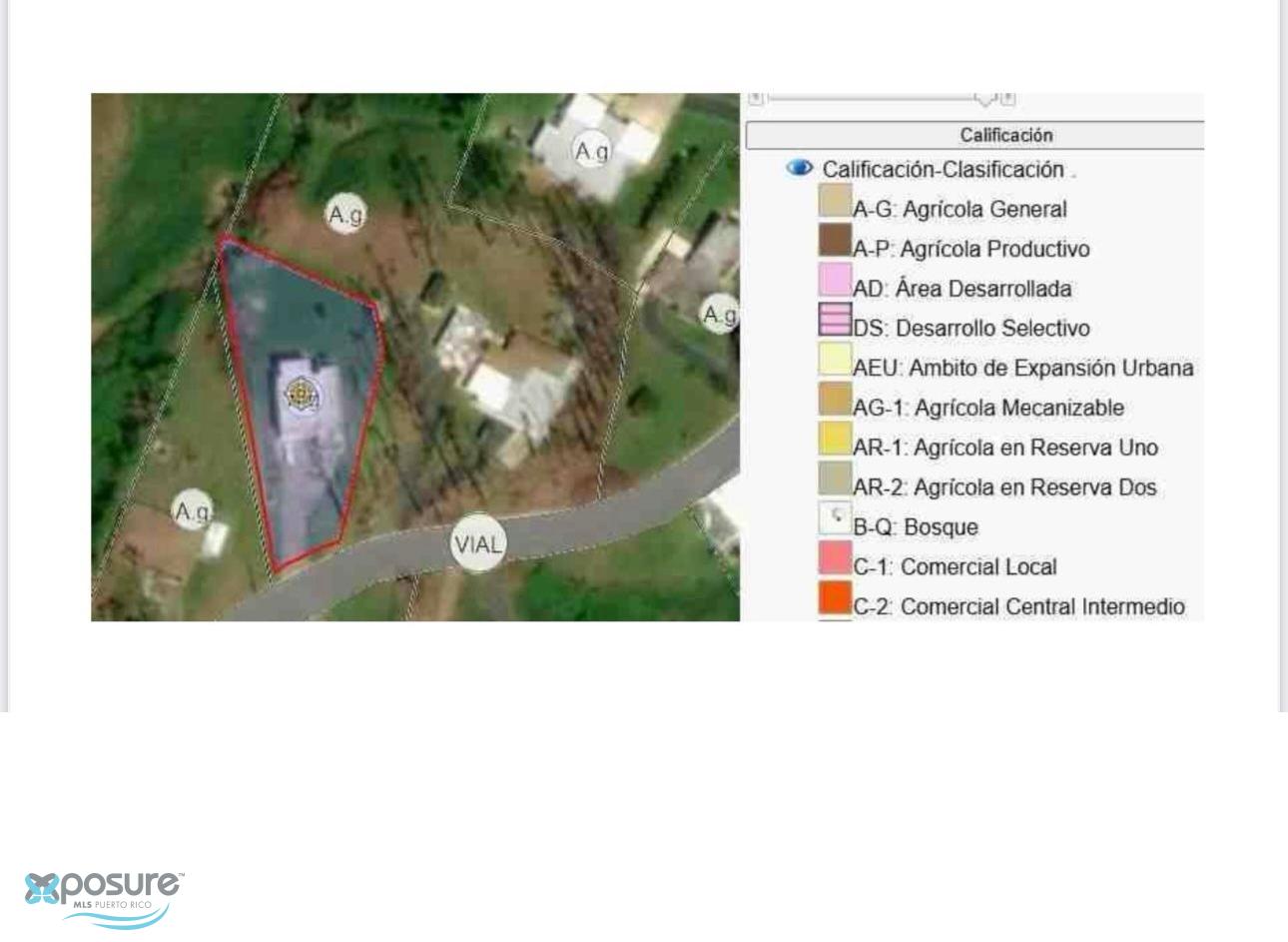This screenshot has height=942, width=1288.
Task: Click the slider's right increase button
Action: click(1008, 98)
